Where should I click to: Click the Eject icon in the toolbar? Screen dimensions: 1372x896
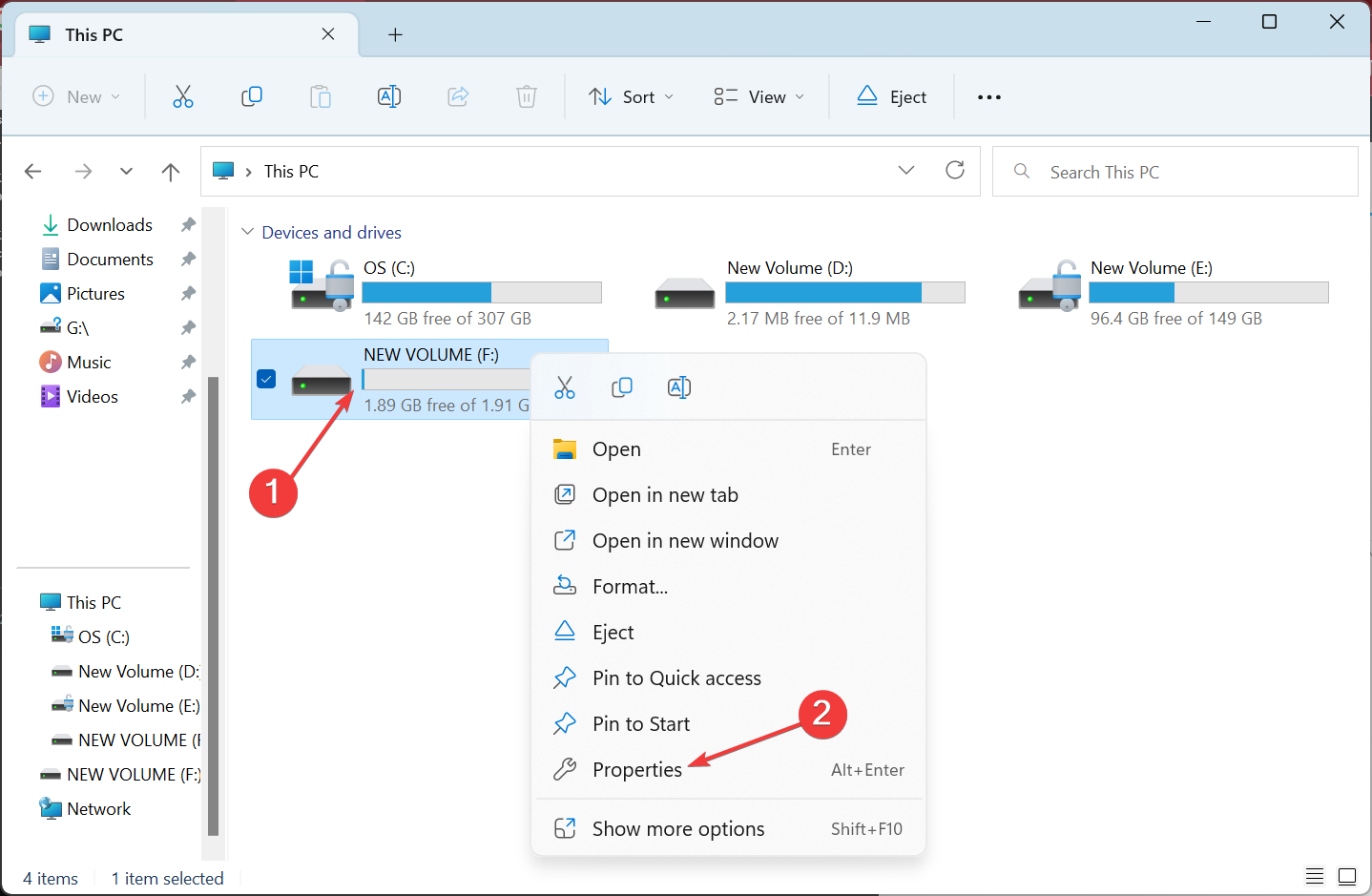[x=891, y=96]
